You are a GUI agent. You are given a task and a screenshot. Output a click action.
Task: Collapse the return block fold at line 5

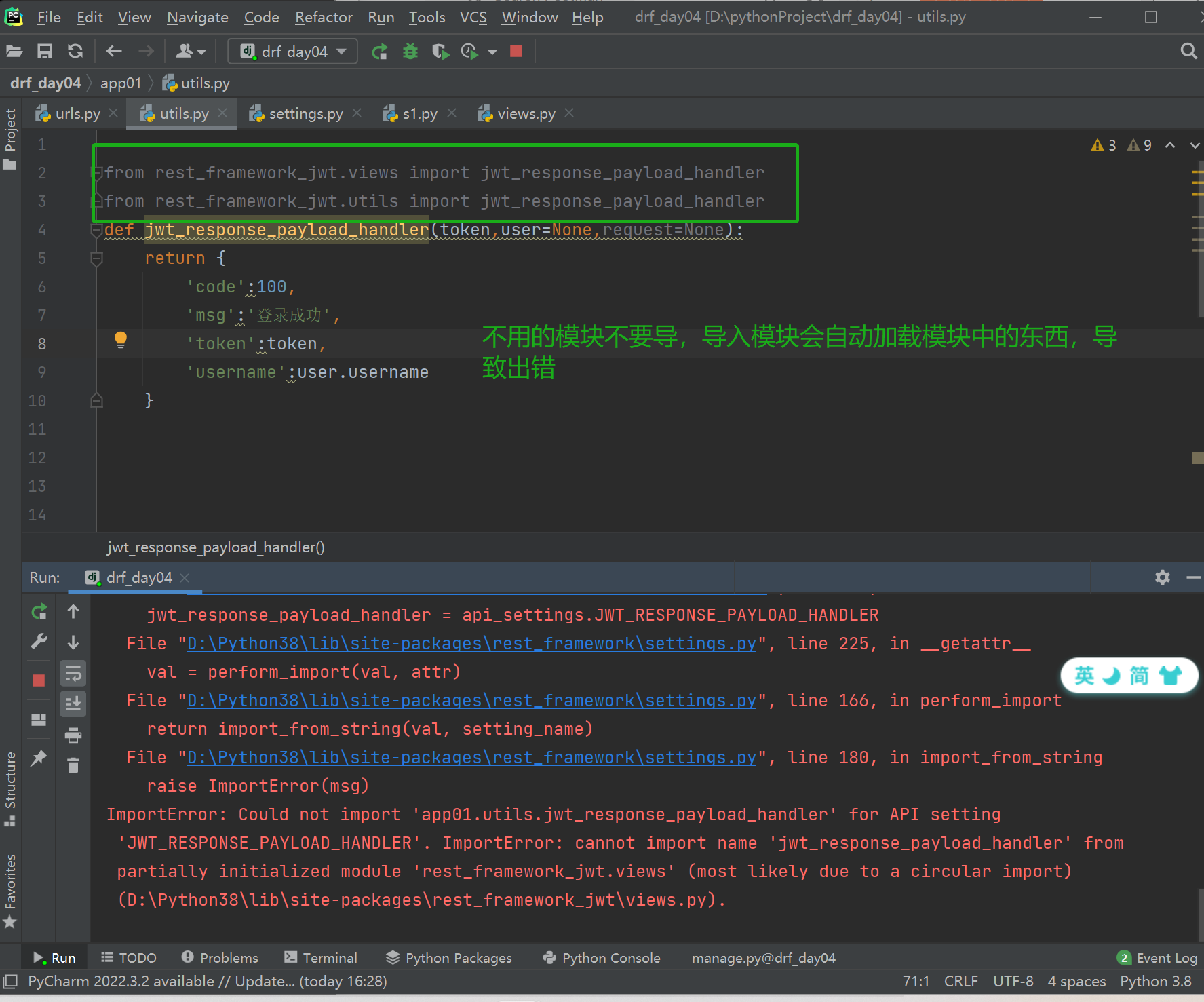pos(96,258)
